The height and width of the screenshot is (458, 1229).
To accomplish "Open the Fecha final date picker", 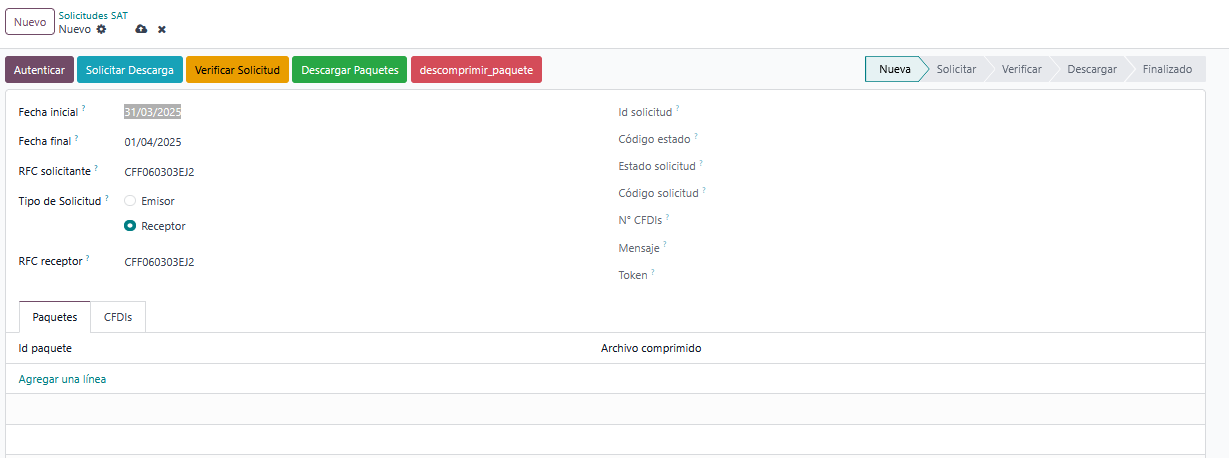I will (x=153, y=142).
